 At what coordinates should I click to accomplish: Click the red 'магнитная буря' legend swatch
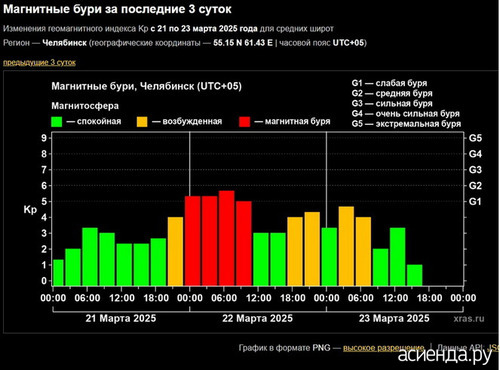pos(245,122)
